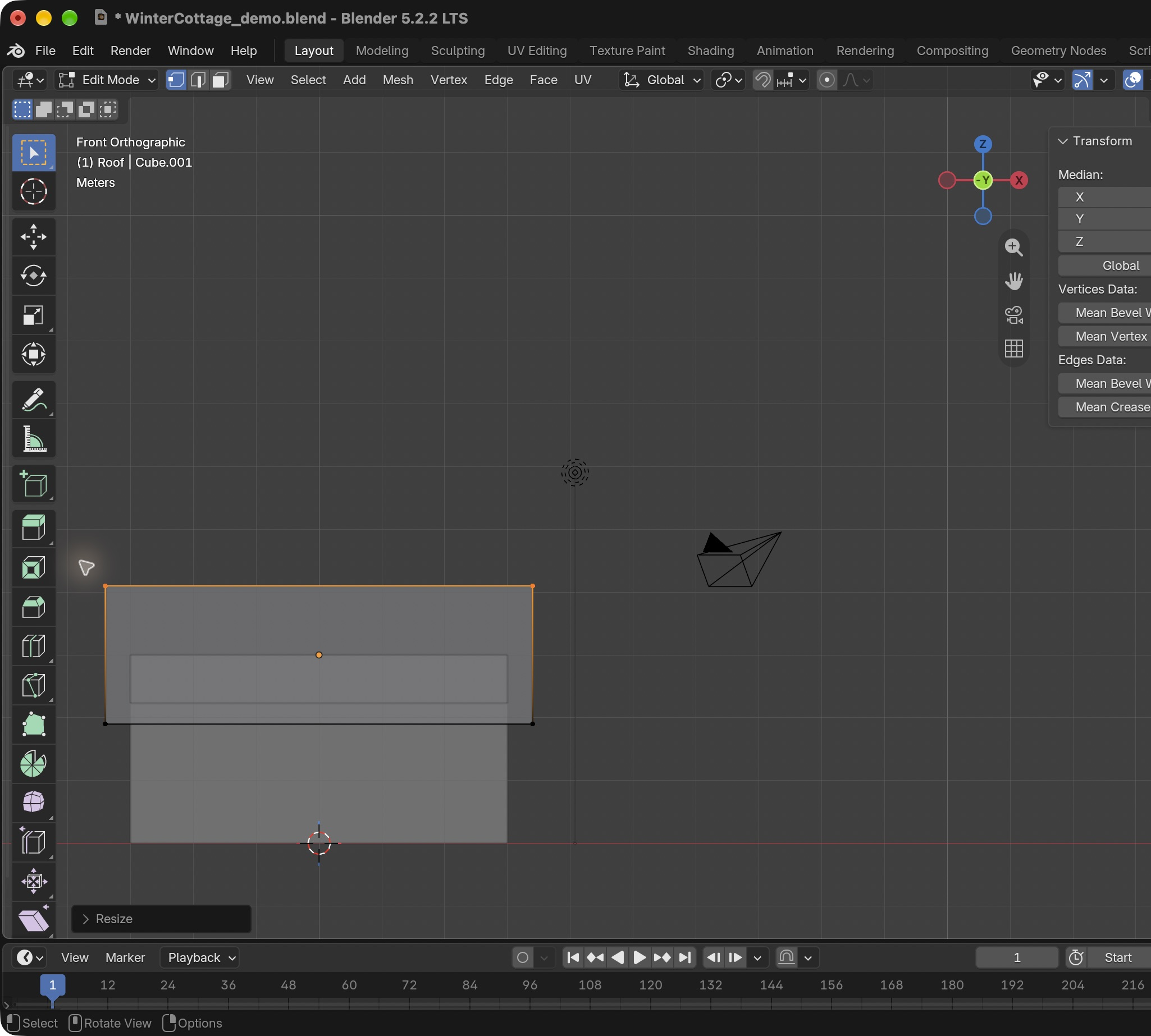The height and width of the screenshot is (1036, 1151).
Task: Toggle the camera view icon
Action: [x=1014, y=315]
